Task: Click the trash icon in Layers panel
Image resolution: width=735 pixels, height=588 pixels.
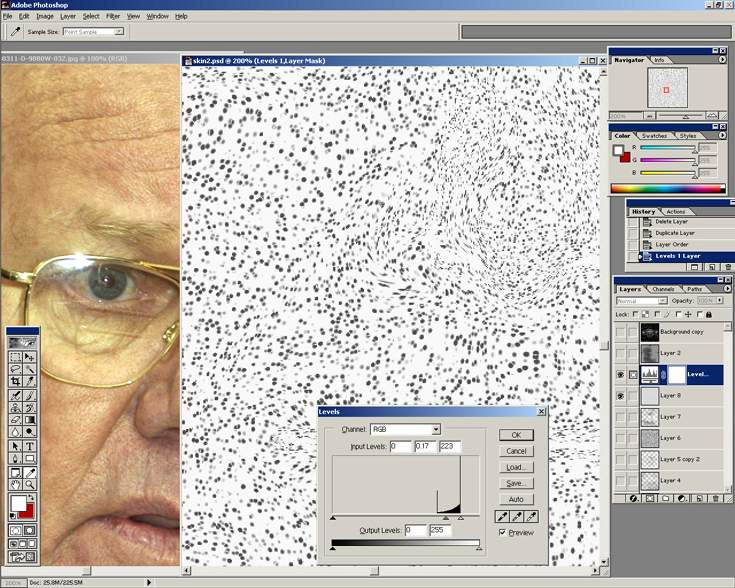Action: click(x=716, y=499)
